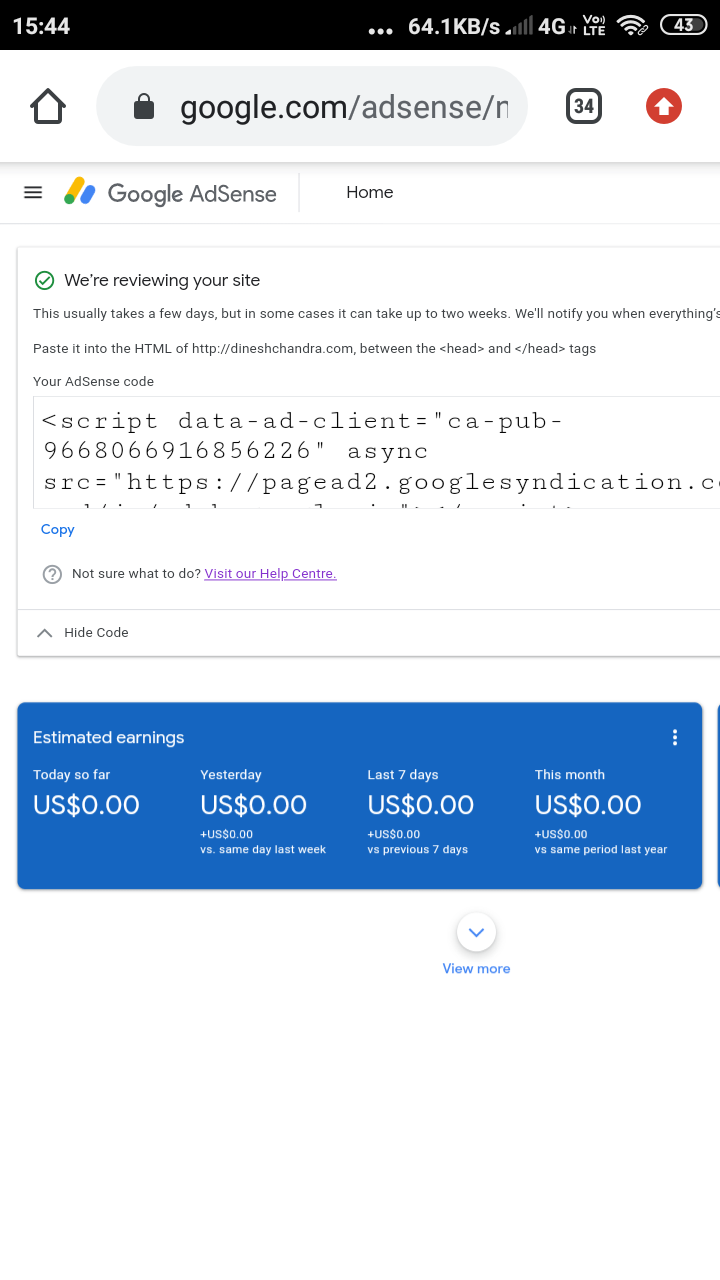Click Yesterday earnings US$0.00 value

coord(253,805)
